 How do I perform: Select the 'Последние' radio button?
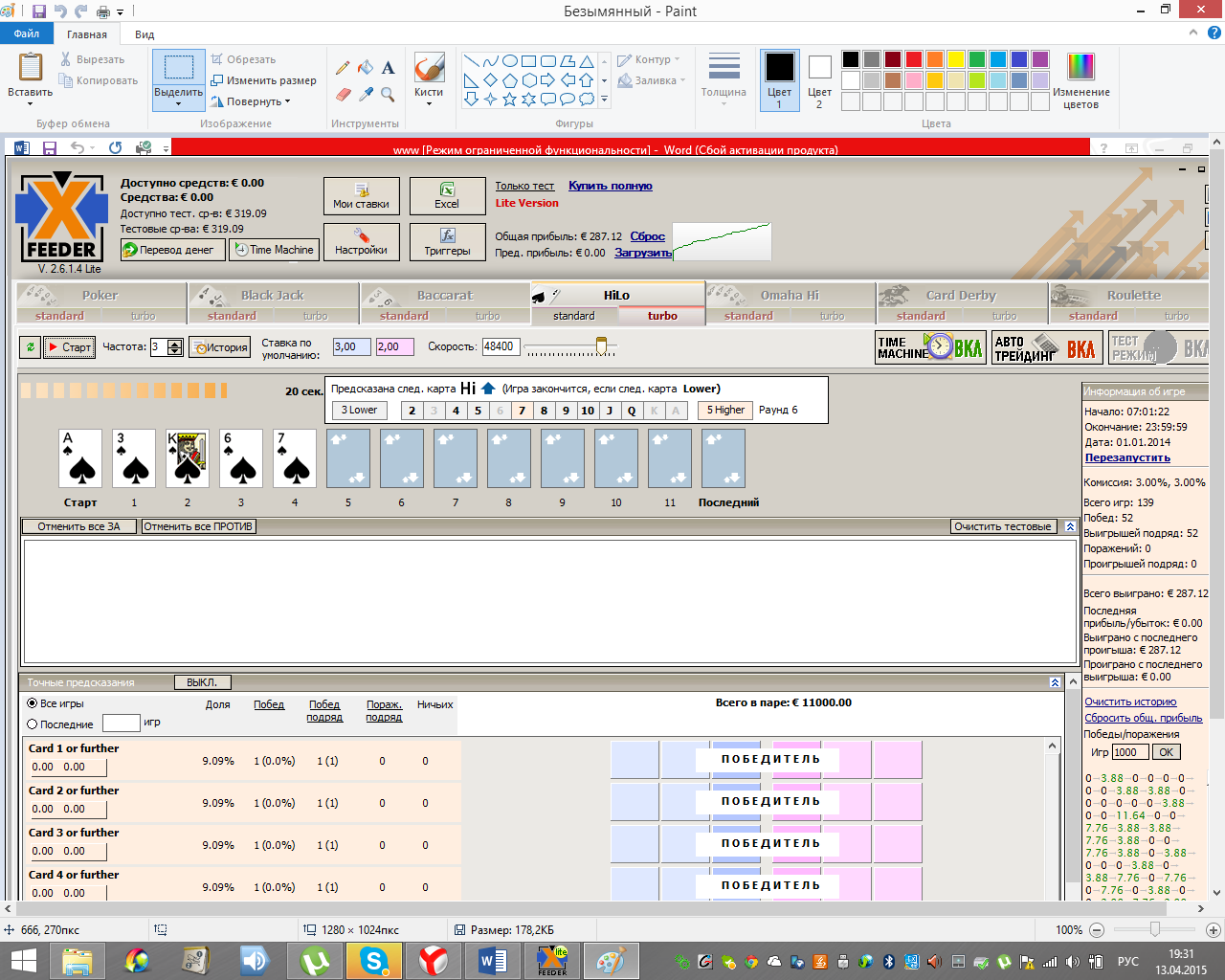[33, 724]
